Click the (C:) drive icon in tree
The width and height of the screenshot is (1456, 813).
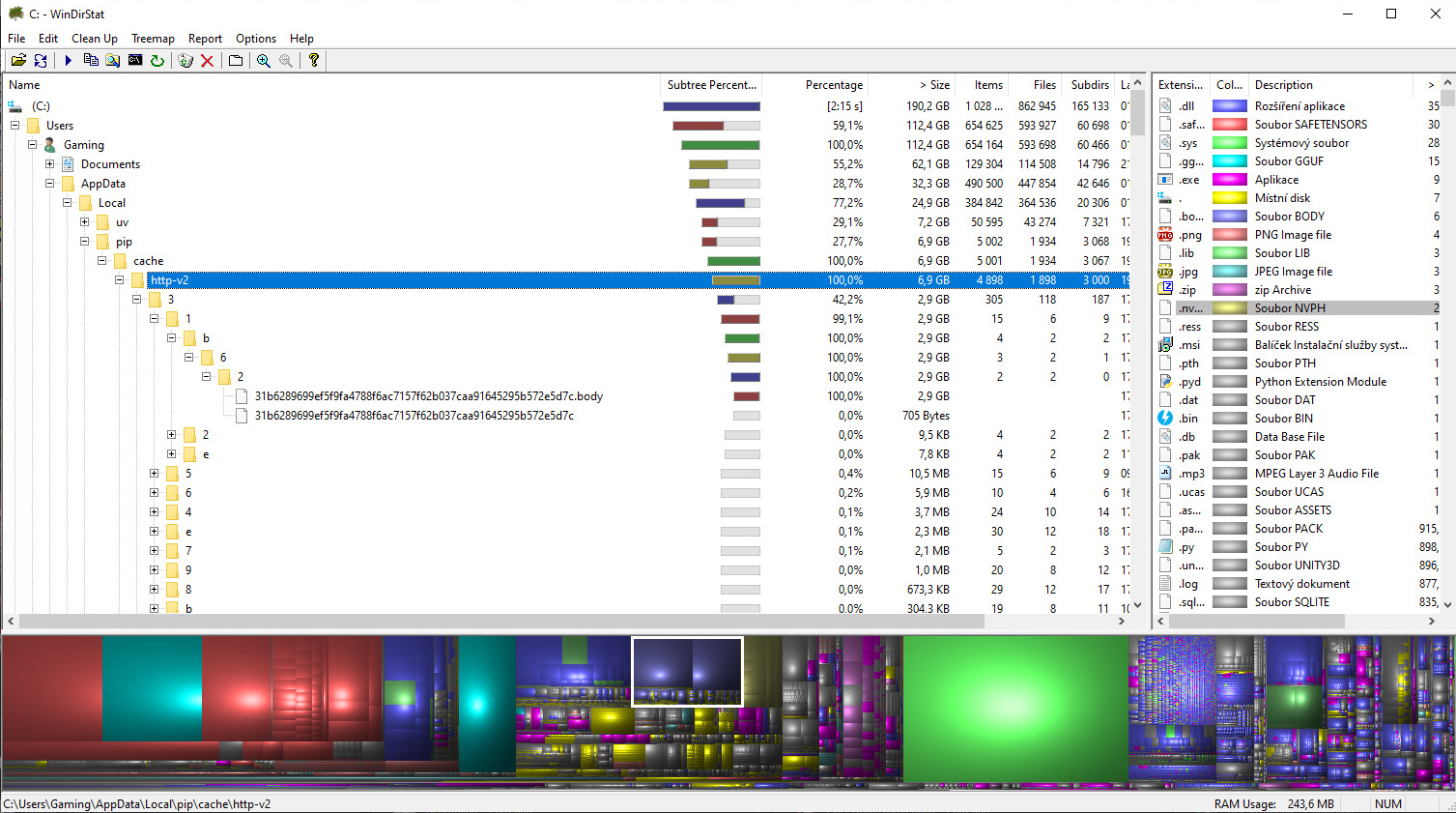coord(14,106)
